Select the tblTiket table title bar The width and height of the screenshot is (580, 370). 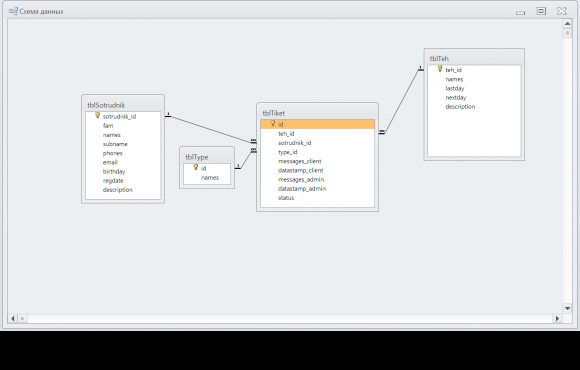pos(317,113)
